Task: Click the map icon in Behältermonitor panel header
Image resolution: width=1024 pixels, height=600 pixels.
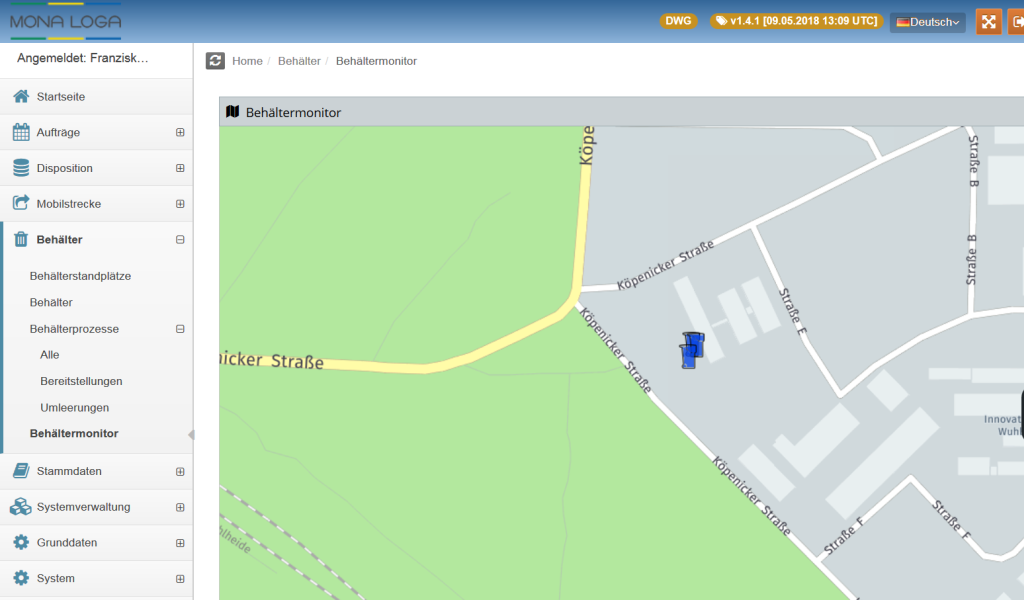Action: pyautogui.click(x=232, y=112)
